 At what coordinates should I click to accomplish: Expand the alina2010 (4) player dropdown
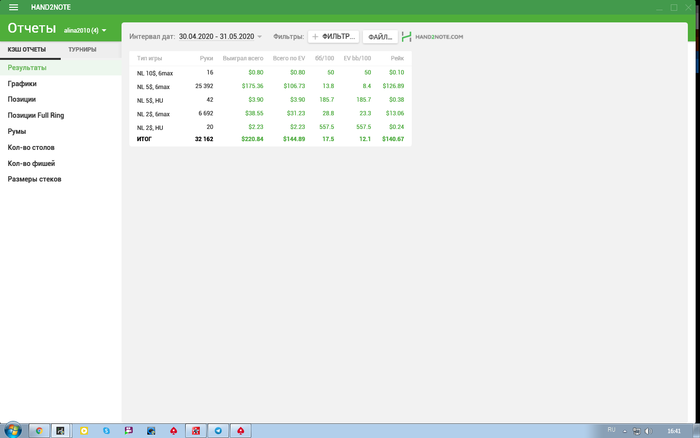click(85, 30)
